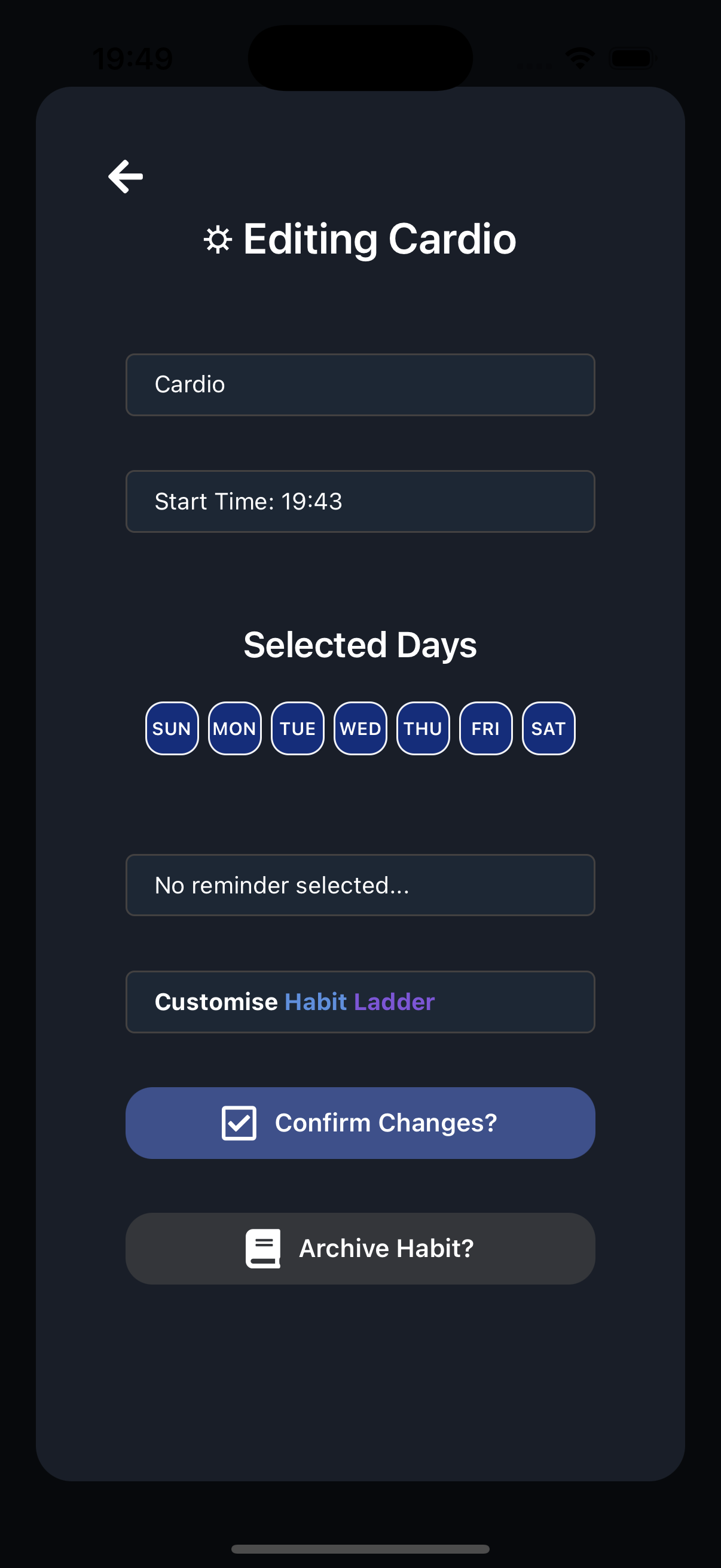Open the reminder selector
The height and width of the screenshot is (1568, 721).
pos(360,885)
